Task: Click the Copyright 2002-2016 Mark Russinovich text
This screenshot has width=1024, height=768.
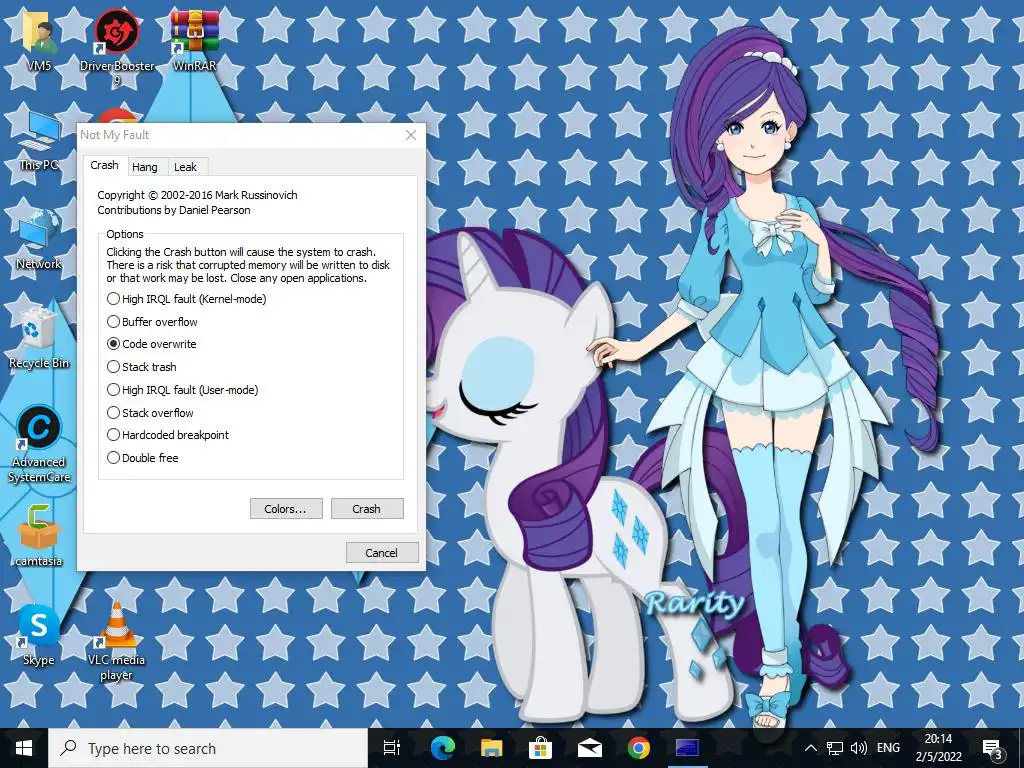Action: 197,195
